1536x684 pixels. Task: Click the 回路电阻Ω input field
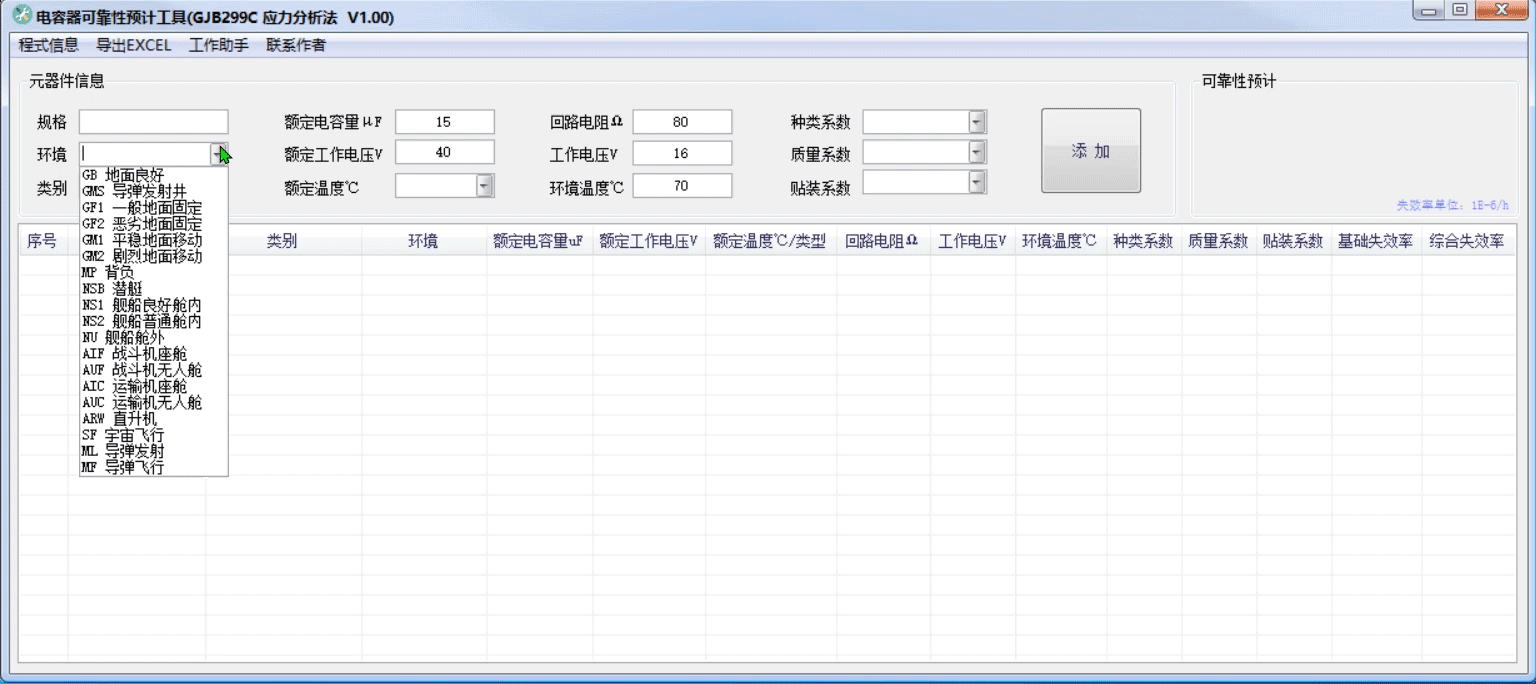coord(681,122)
